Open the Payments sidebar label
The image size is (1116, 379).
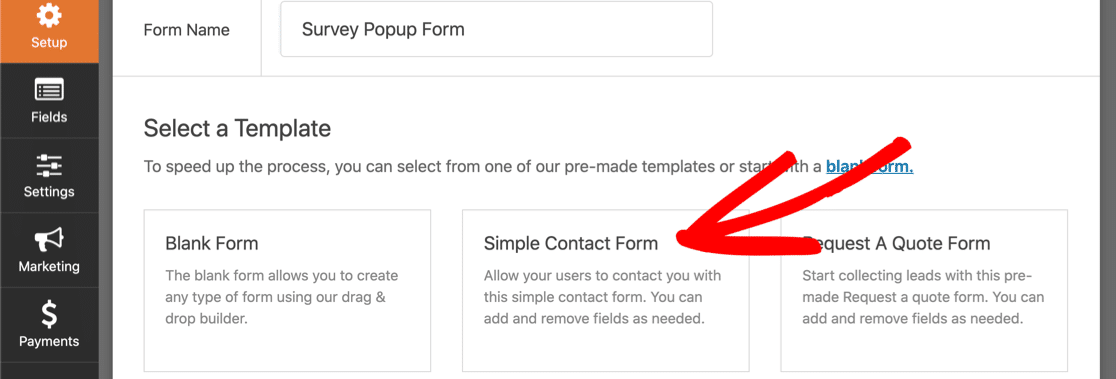coord(49,342)
